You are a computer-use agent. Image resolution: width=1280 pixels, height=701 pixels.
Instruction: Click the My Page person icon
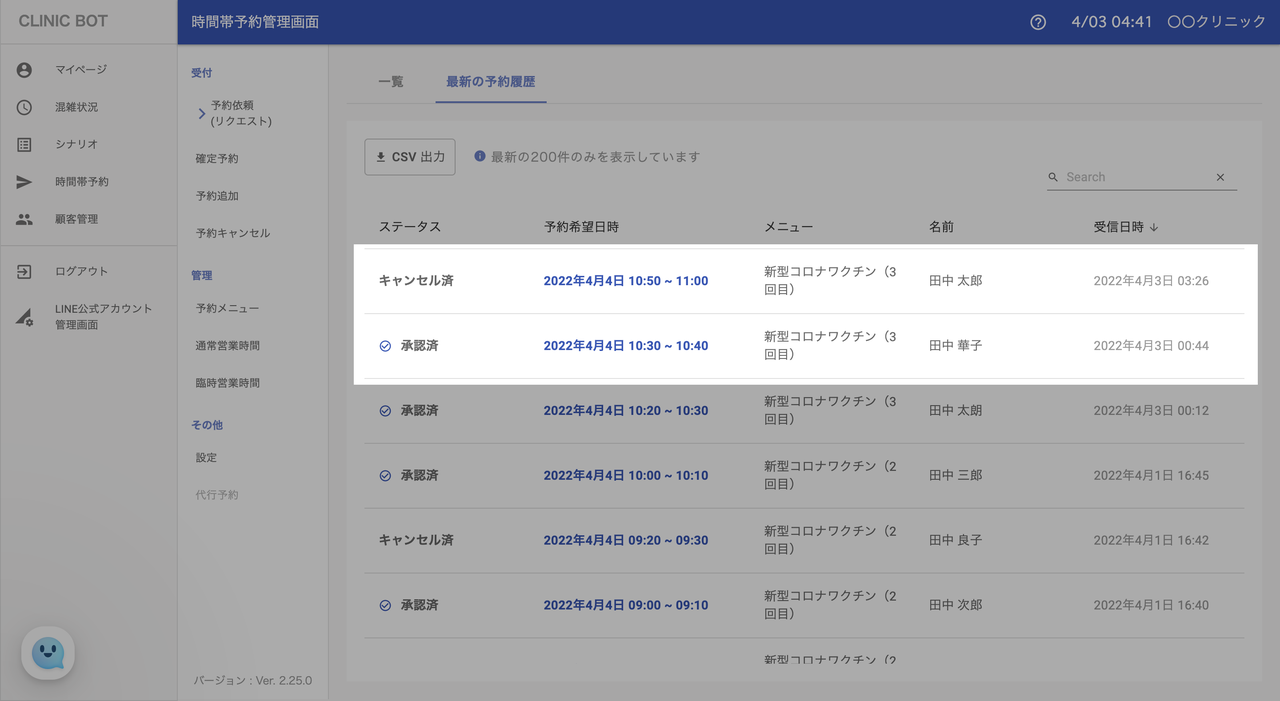24,70
